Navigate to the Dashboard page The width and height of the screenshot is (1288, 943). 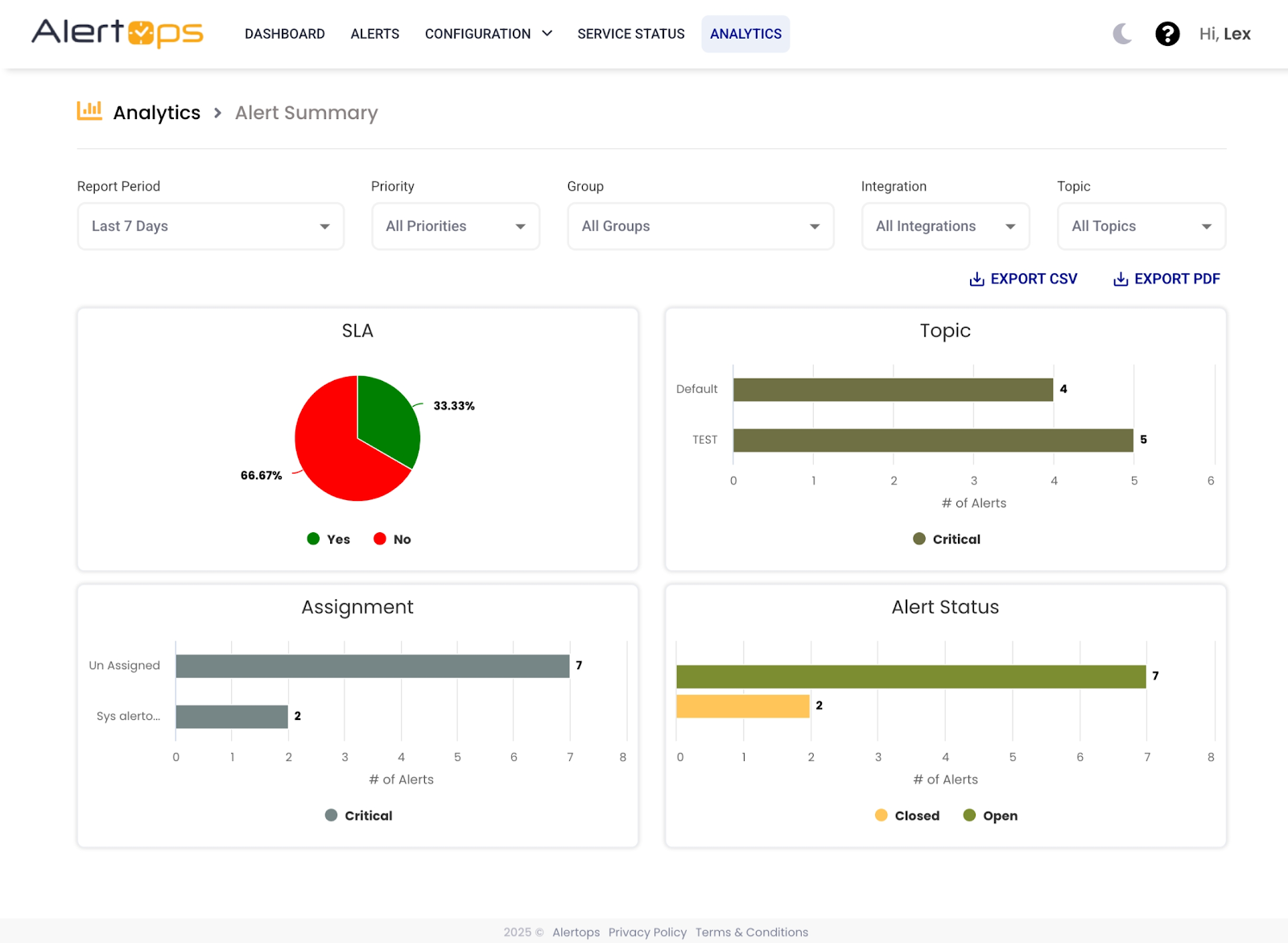(284, 34)
